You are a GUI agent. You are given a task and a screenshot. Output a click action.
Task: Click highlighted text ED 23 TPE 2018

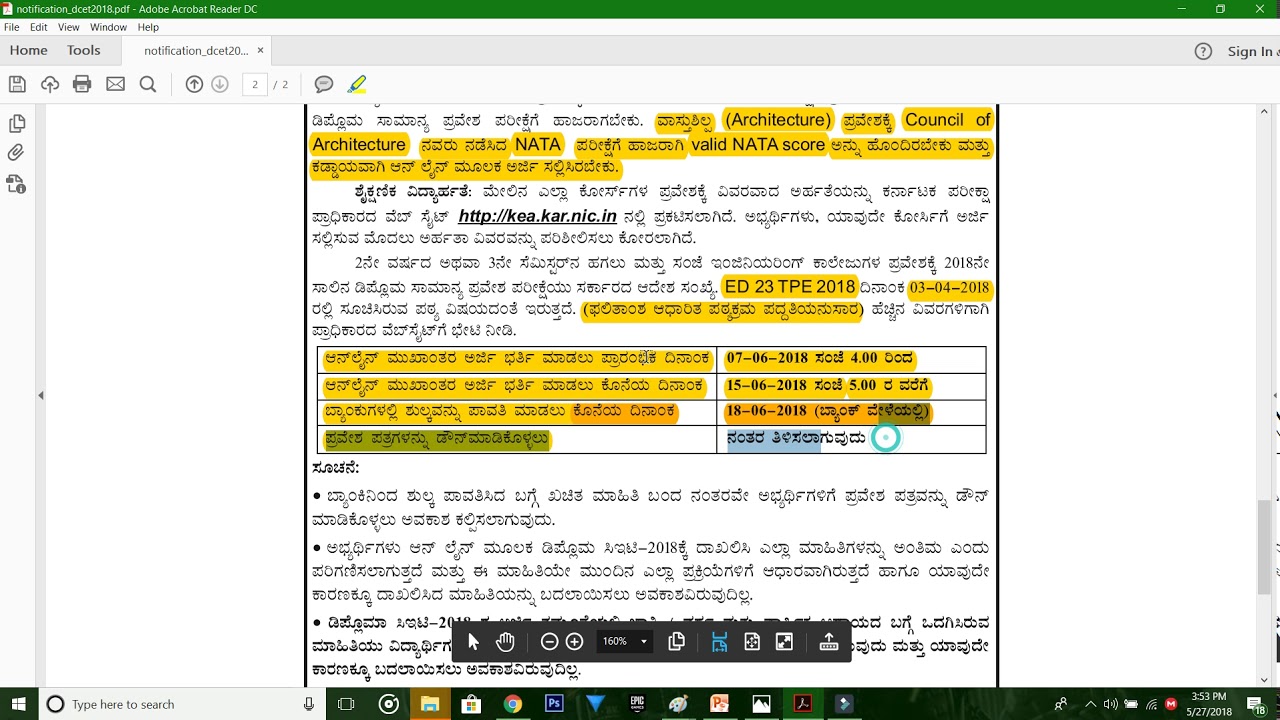click(790, 287)
